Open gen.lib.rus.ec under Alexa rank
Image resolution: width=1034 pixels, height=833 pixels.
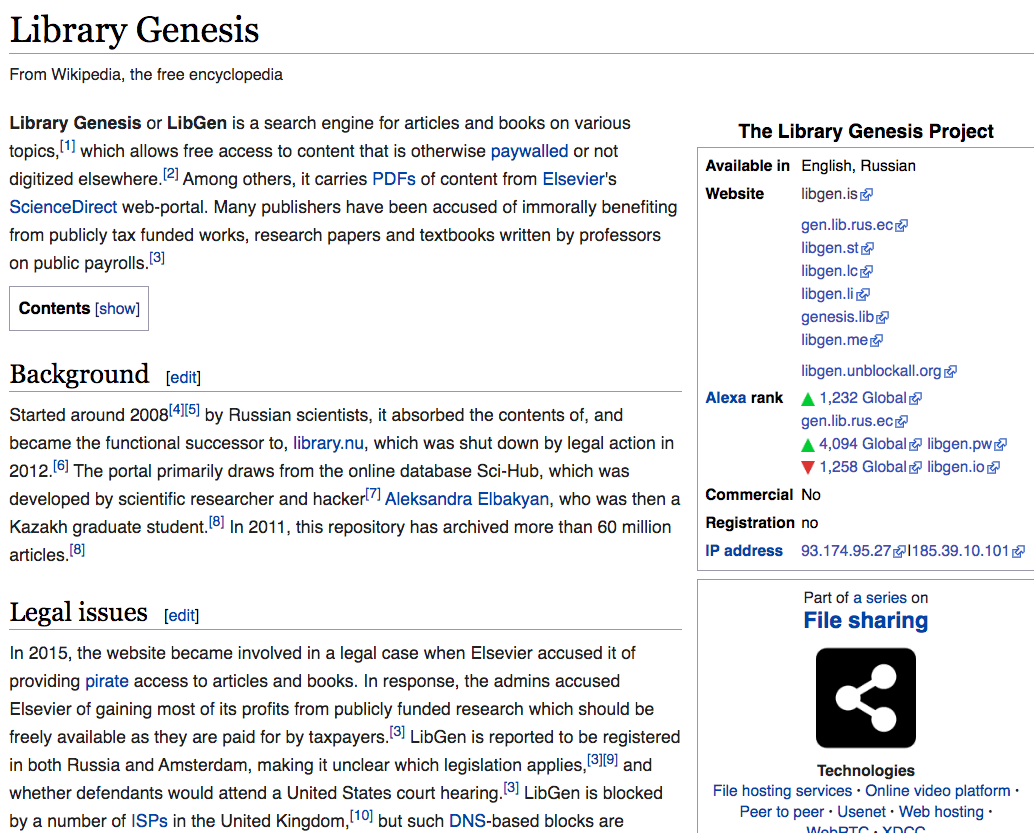pyautogui.click(x=847, y=421)
